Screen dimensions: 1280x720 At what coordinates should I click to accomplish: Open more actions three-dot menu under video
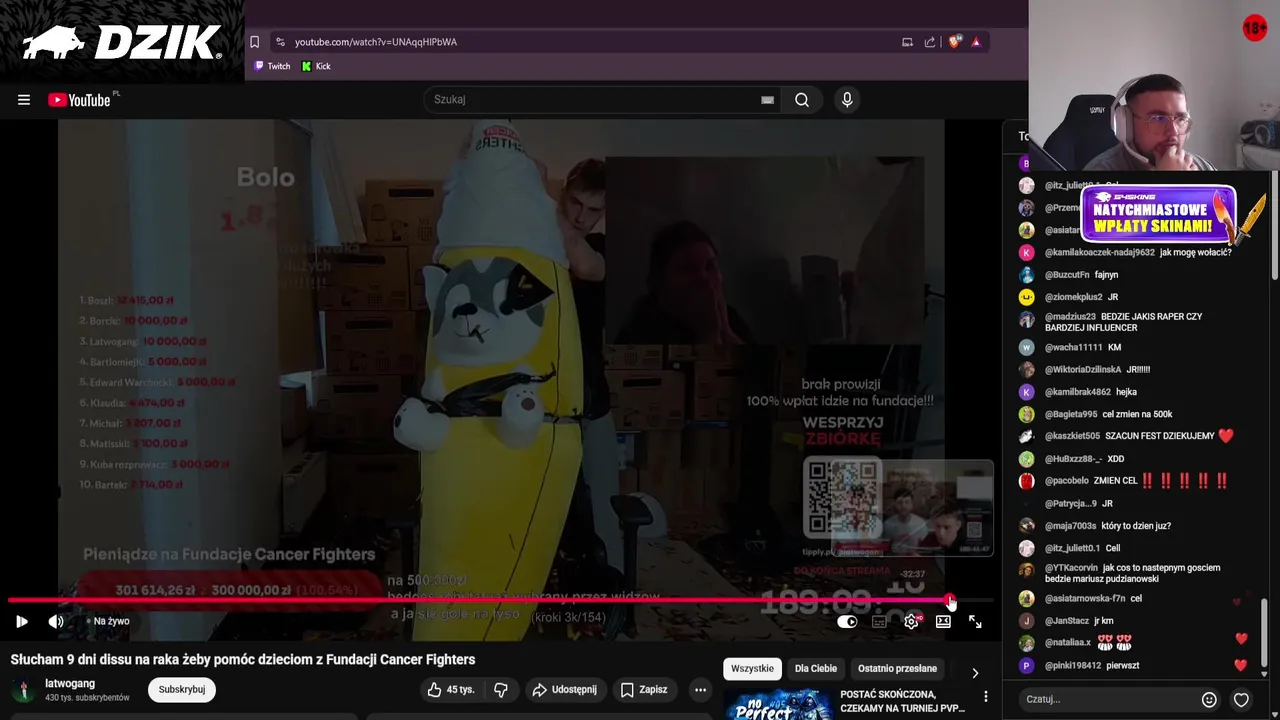[x=700, y=689]
